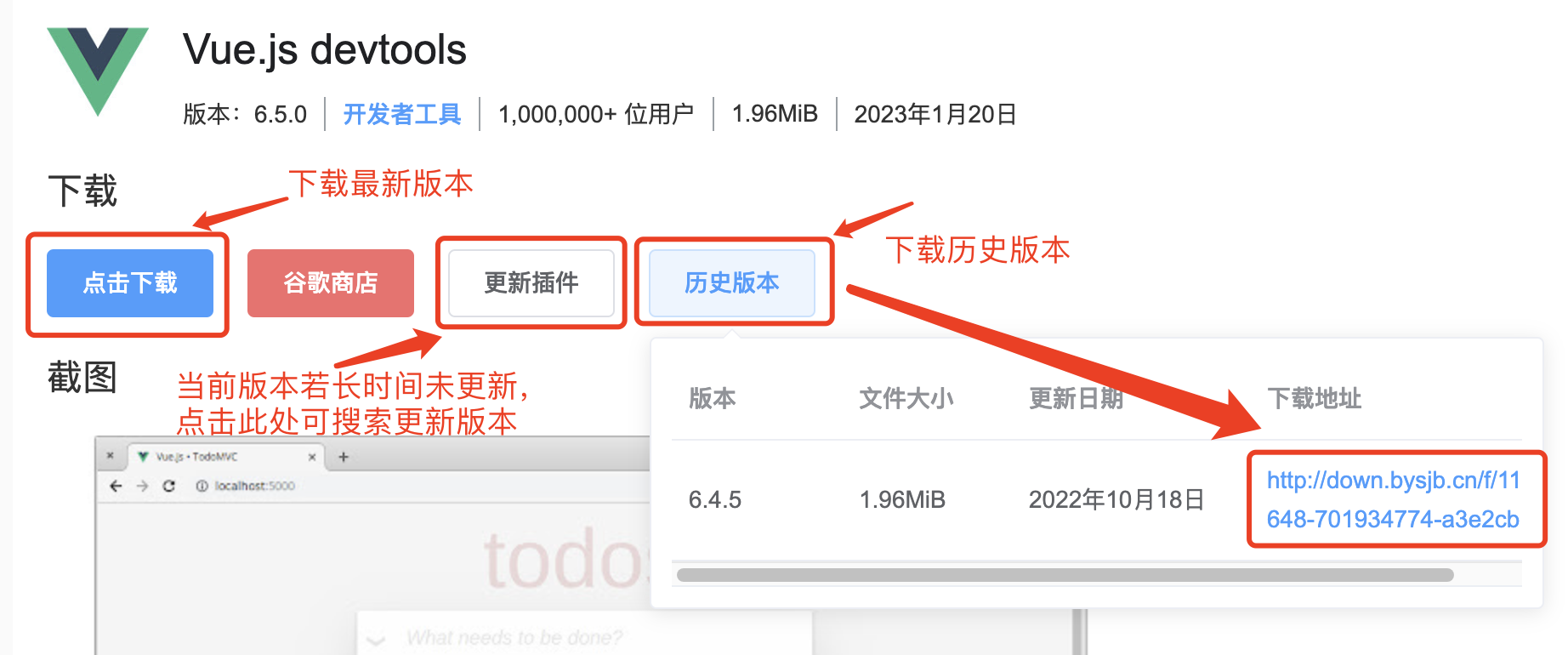Open a new tab with the plus icon

pyautogui.click(x=344, y=457)
